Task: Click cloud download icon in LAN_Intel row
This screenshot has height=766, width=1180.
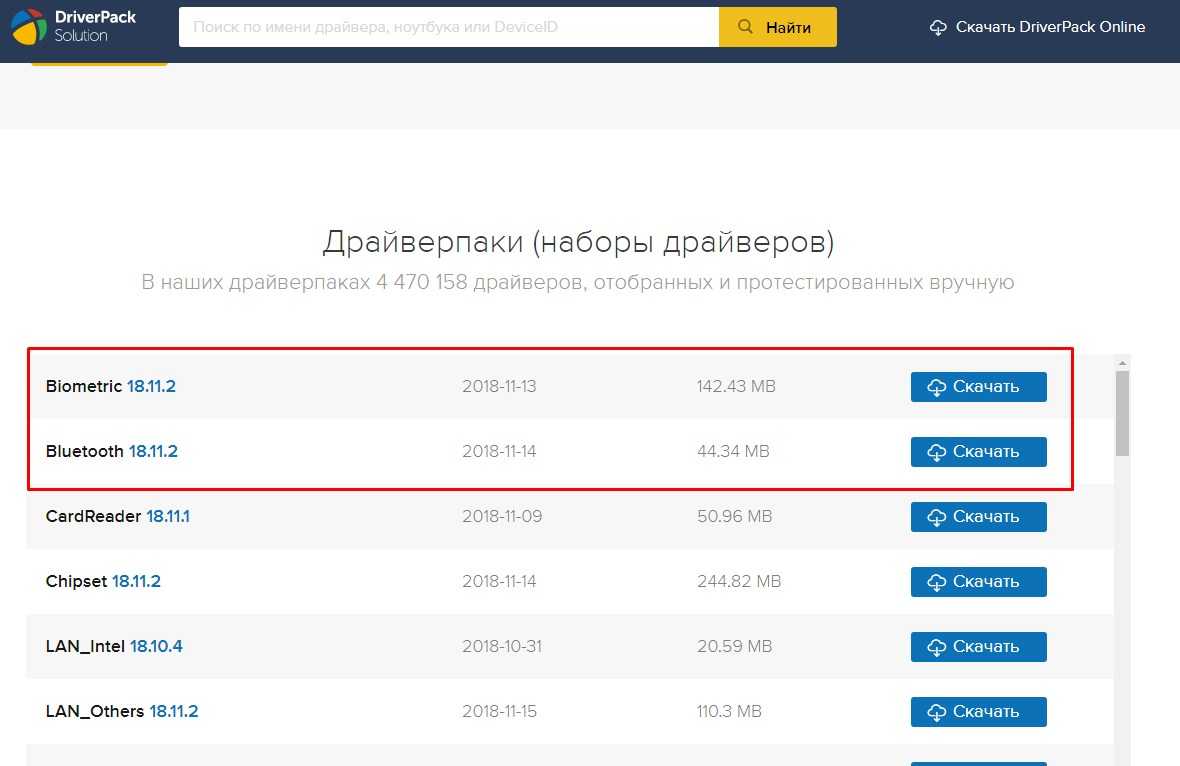Action: click(x=937, y=648)
